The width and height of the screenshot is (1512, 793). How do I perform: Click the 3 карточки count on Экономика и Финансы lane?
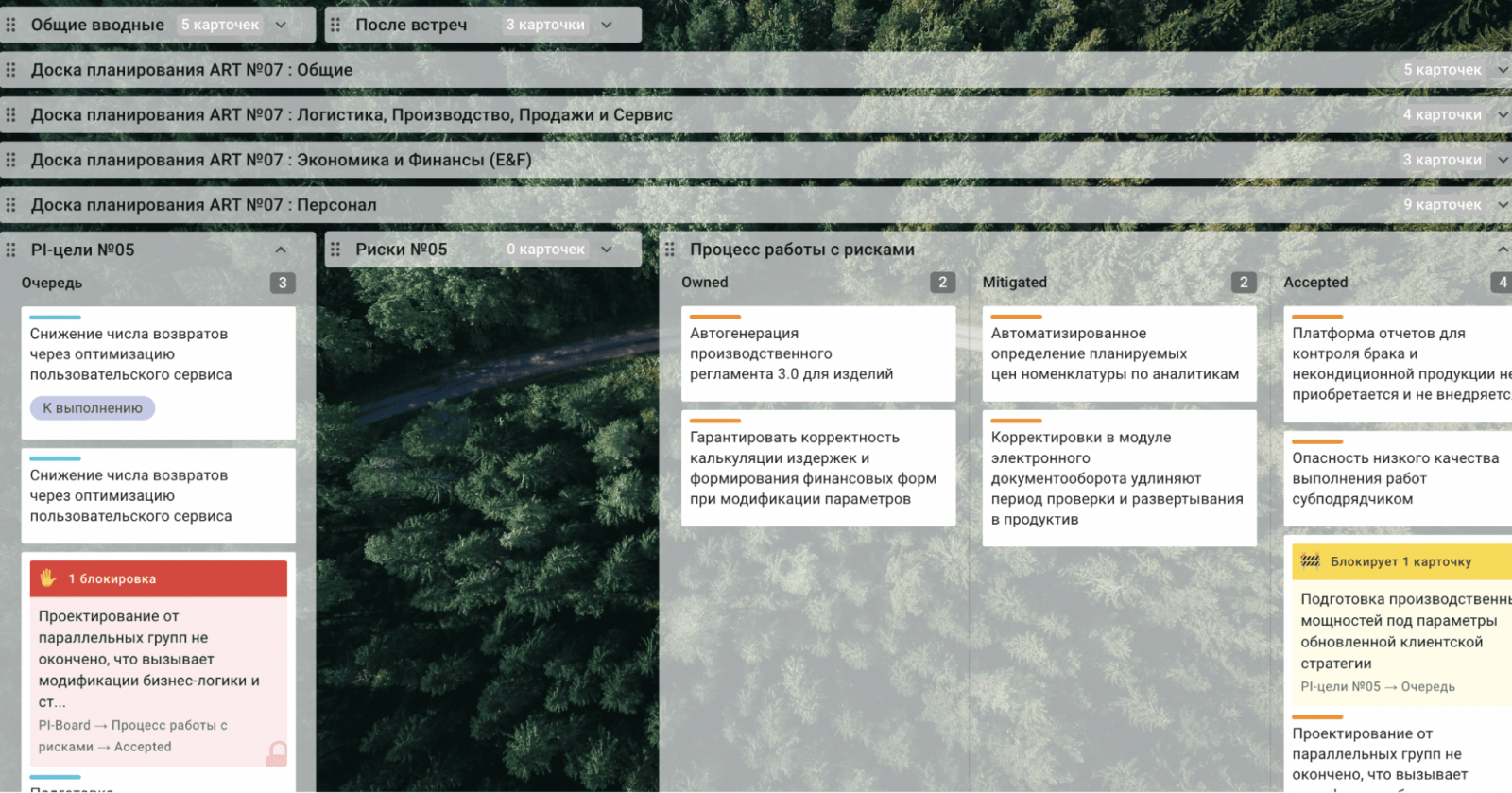pos(1443,160)
